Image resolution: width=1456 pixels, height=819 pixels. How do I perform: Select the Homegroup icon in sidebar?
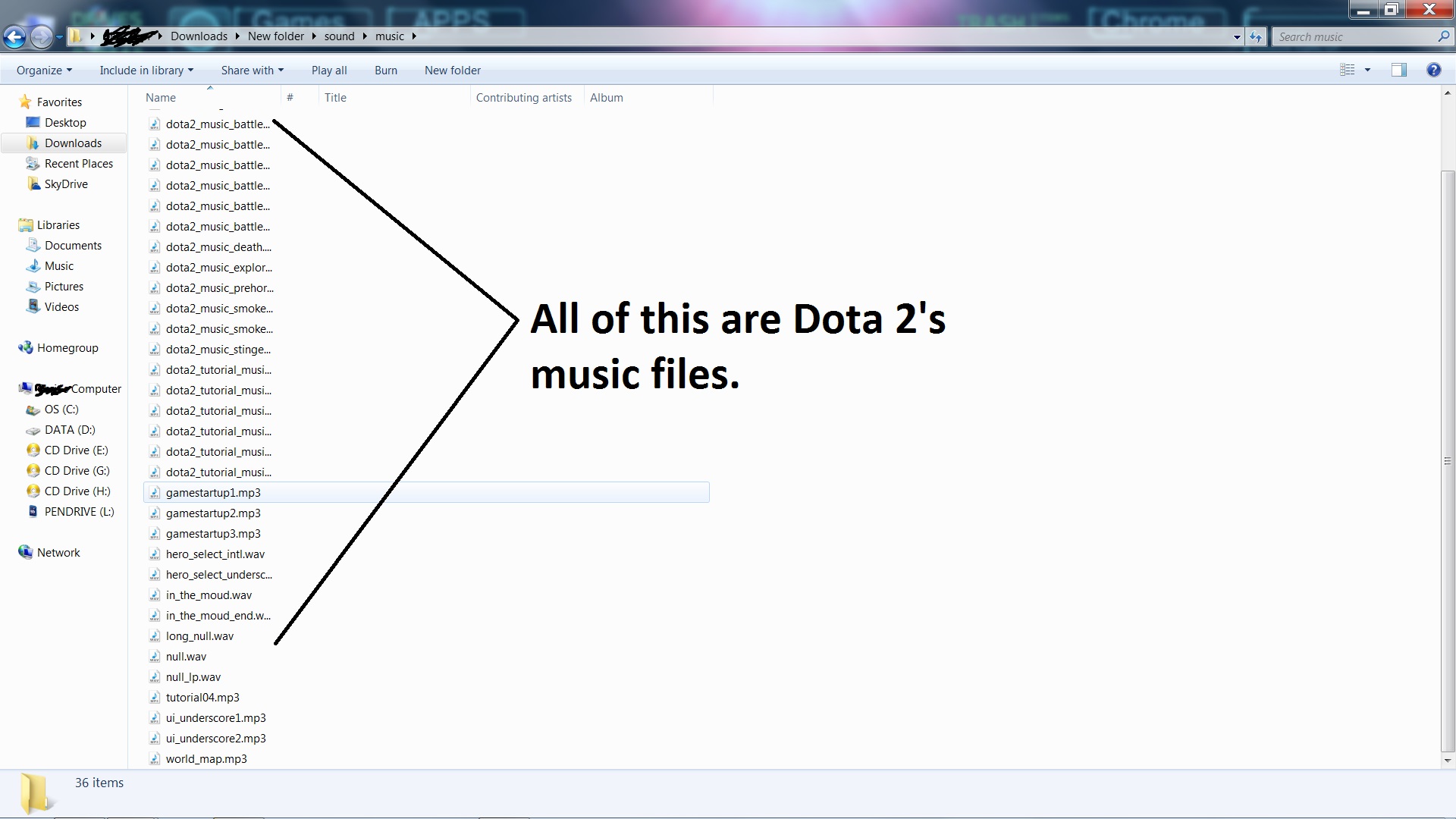(26, 348)
